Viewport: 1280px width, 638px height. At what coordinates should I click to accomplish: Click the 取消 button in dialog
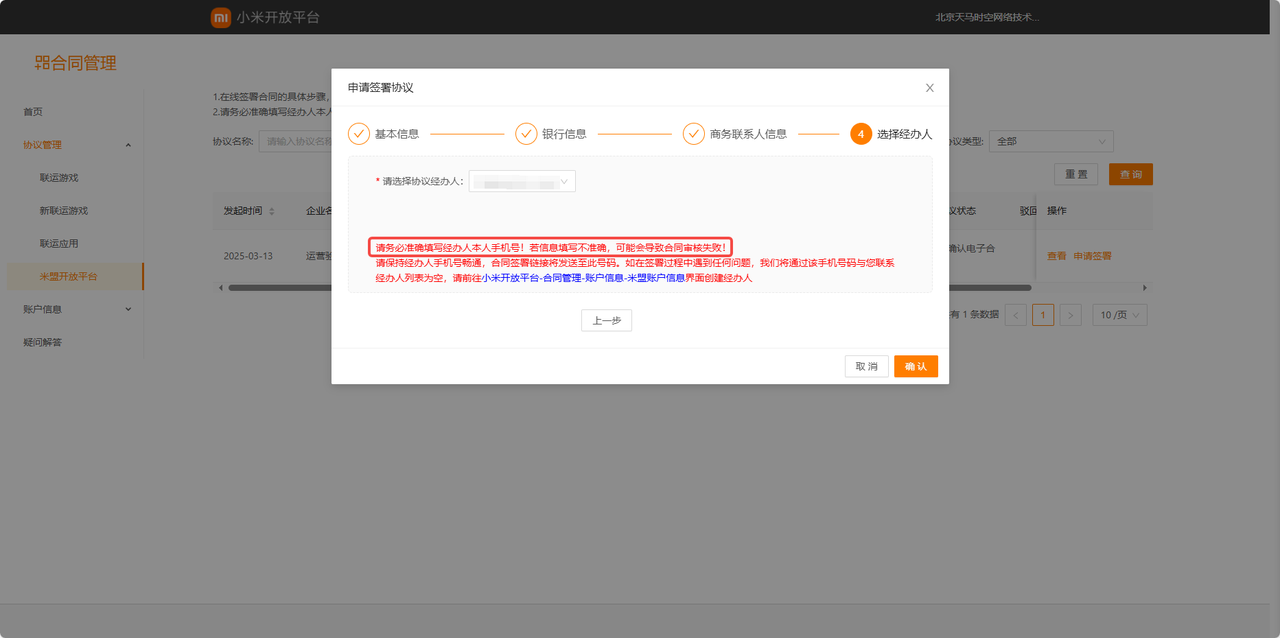[x=866, y=367]
